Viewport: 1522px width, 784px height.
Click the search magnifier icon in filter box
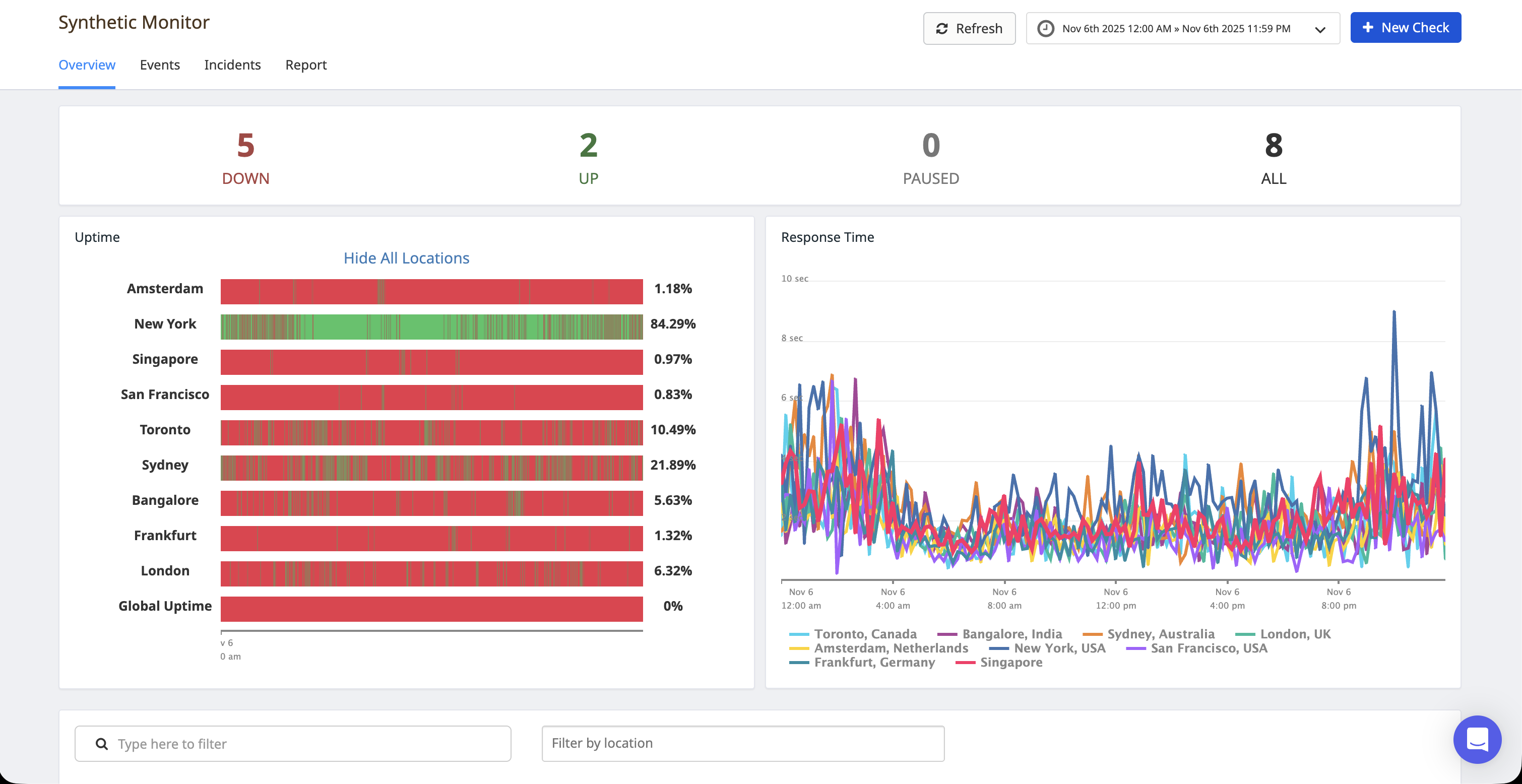[x=102, y=744]
